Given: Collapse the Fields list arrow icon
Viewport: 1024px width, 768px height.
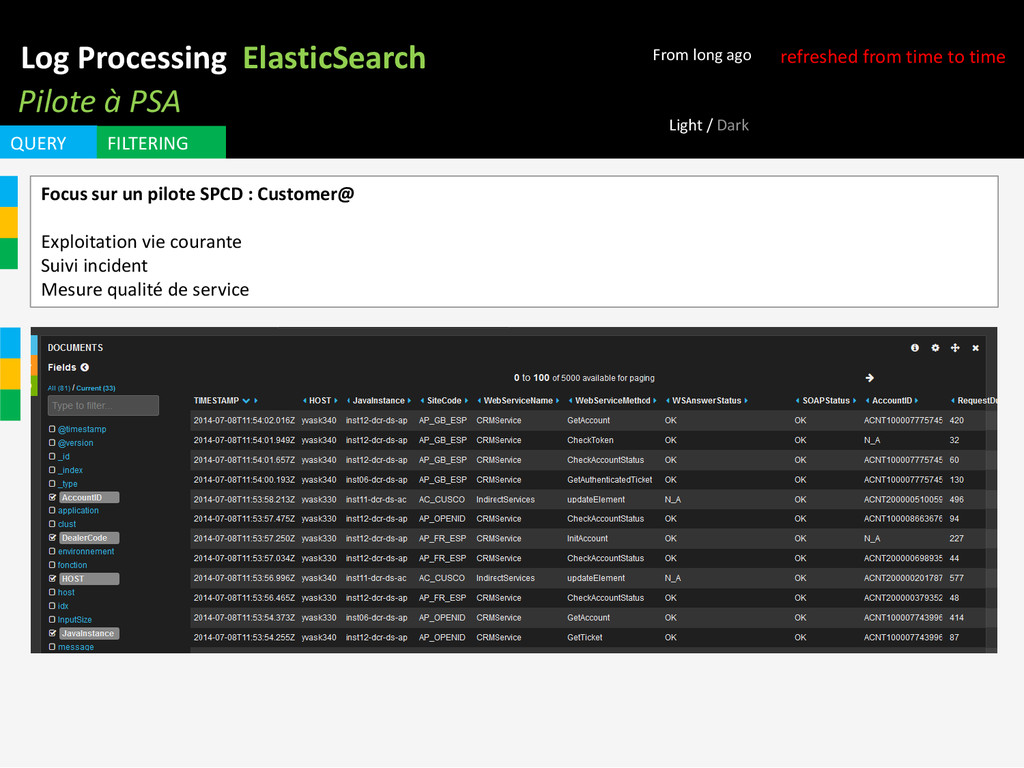Looking at the screenshot, I should (85, 368).
